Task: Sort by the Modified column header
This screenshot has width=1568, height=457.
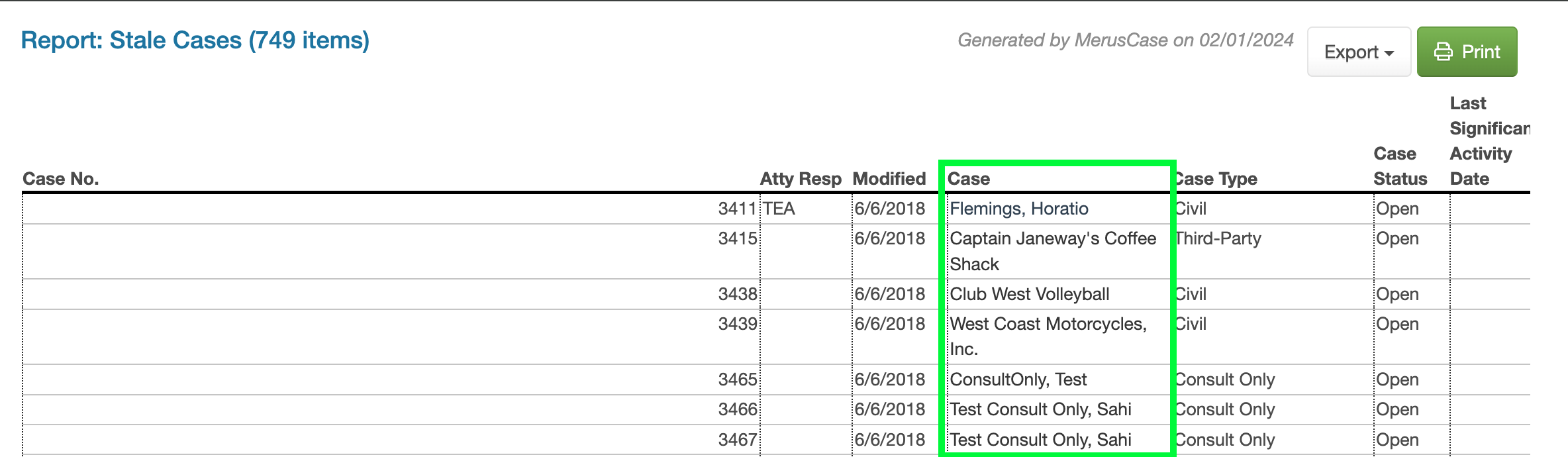Action: coord(889,179)
